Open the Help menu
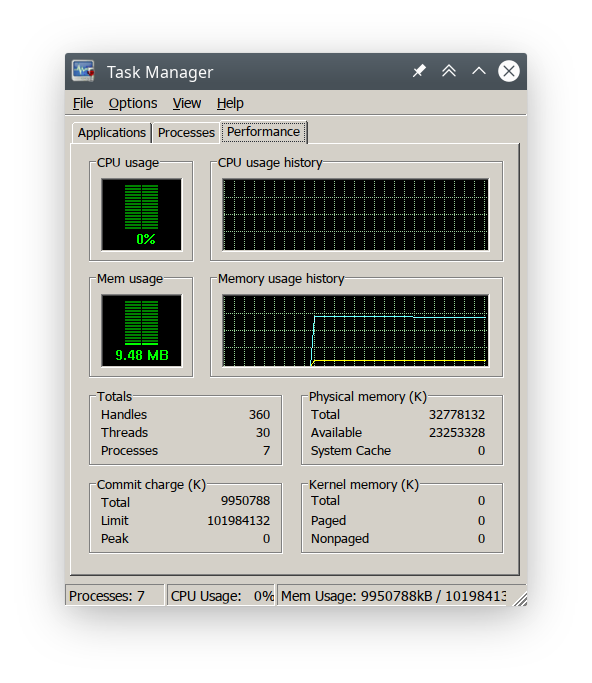The width and height of the screenshot is (592, 683). coord(230,103)
